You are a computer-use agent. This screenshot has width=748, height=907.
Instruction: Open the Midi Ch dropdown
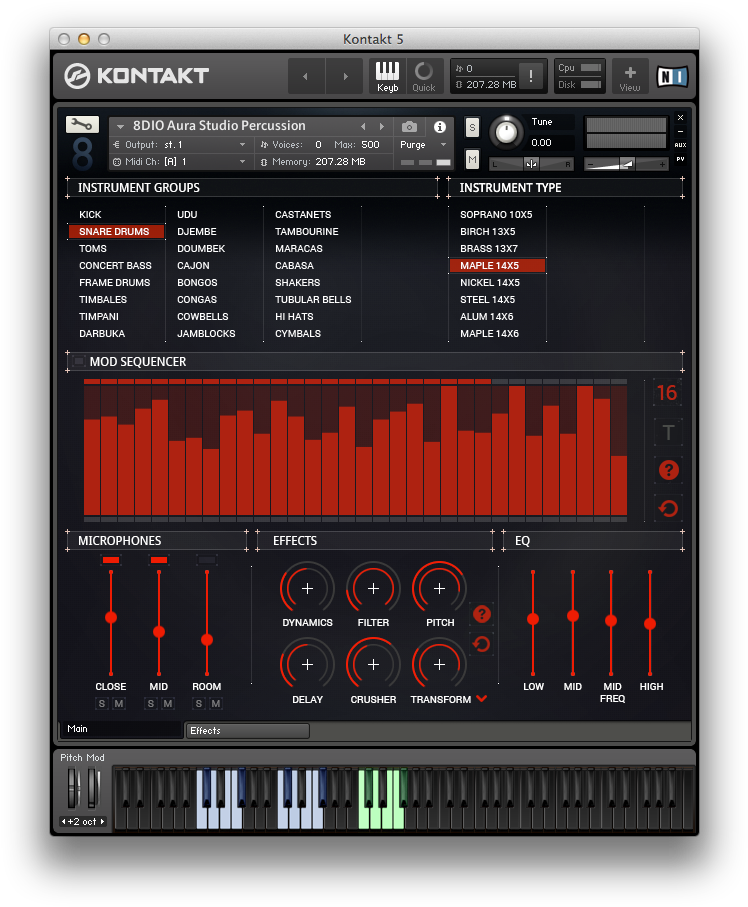[x=180, y=161]
